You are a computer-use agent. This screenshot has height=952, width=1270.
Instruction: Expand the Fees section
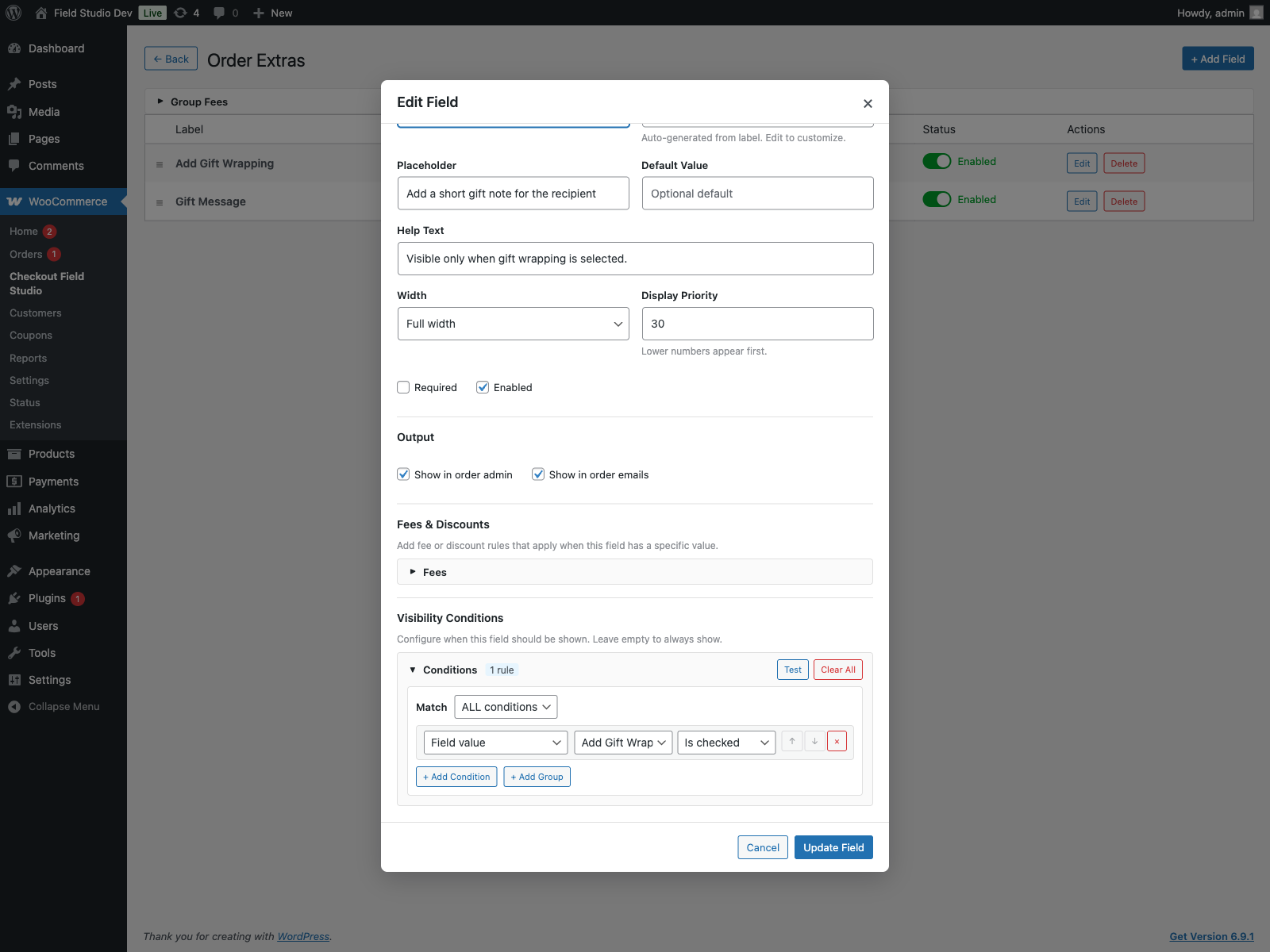pos(435,571)
